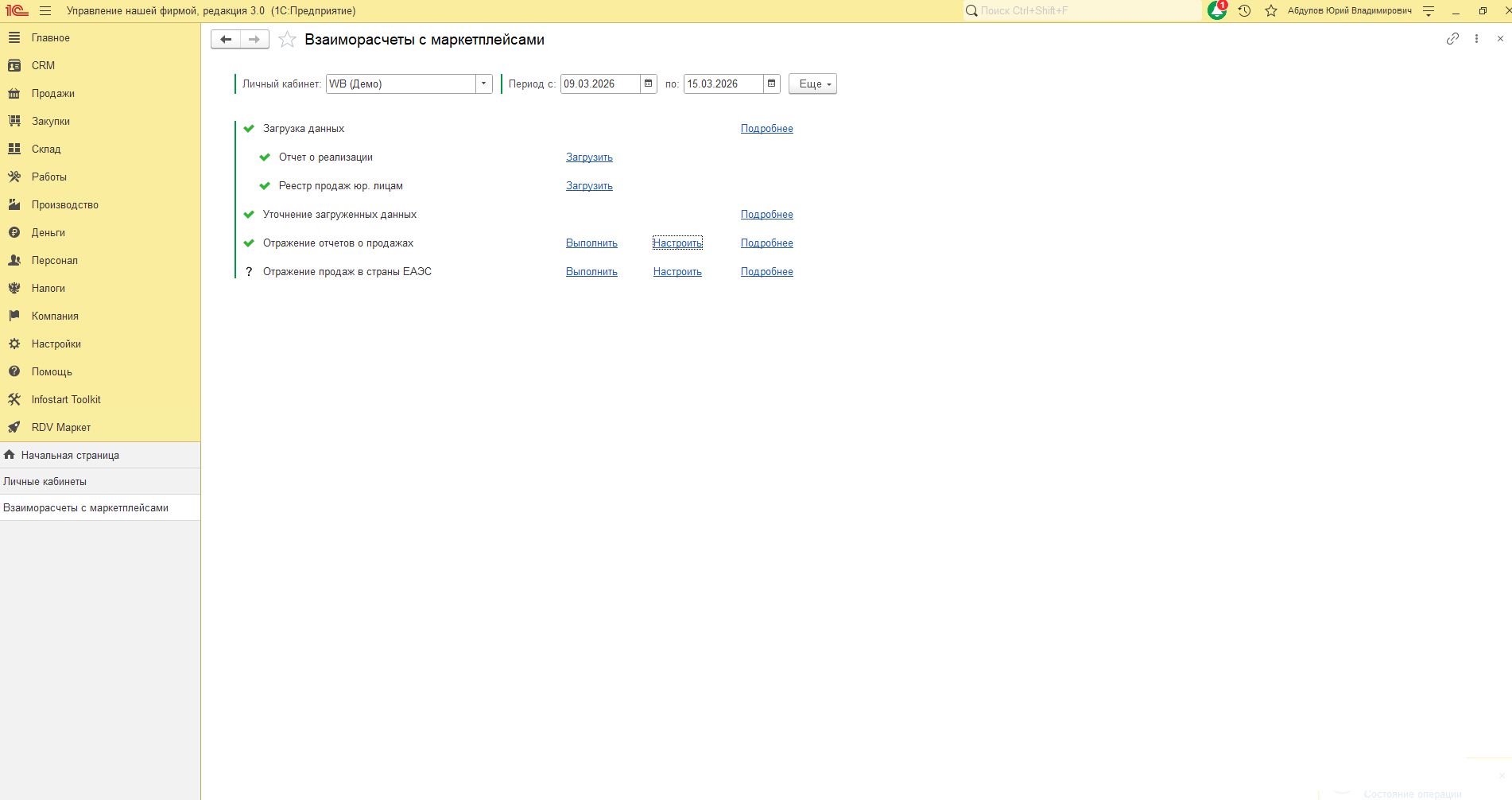The image size is (1512, 800).
Task: Click Подробнее for Отражение отчетов о продажах
Action: [x=767, y=243]
